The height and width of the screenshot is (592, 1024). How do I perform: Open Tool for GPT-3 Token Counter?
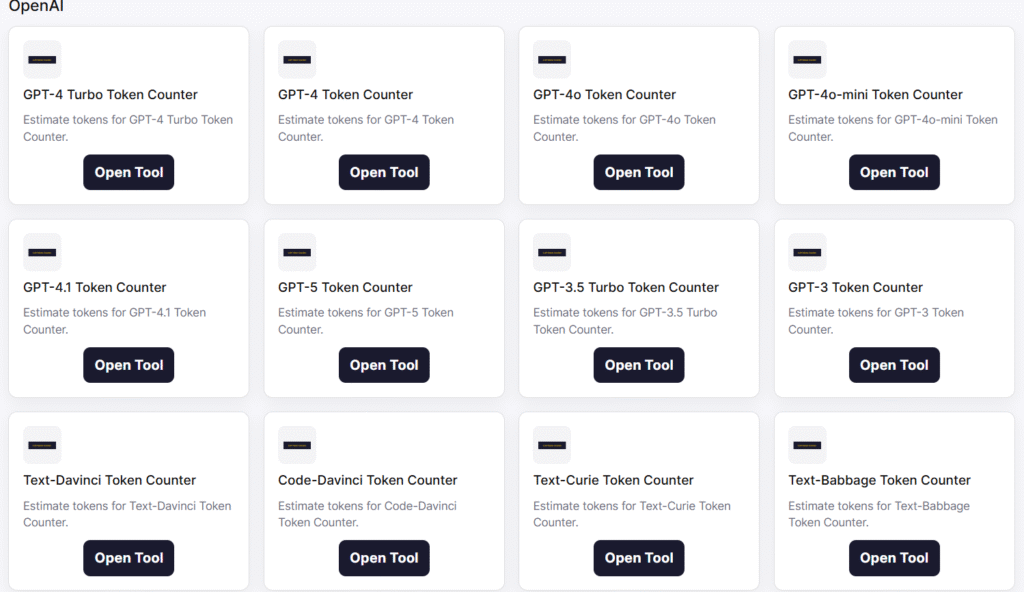pos(894,365)
